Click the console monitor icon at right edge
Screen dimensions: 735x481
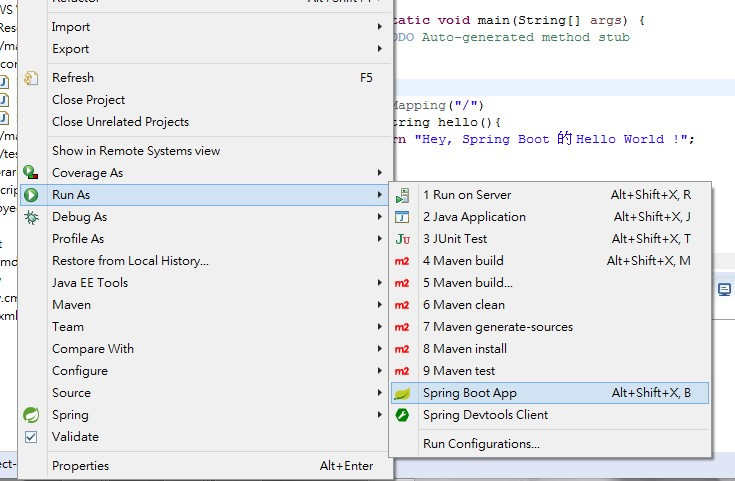(x=724, y=290)
